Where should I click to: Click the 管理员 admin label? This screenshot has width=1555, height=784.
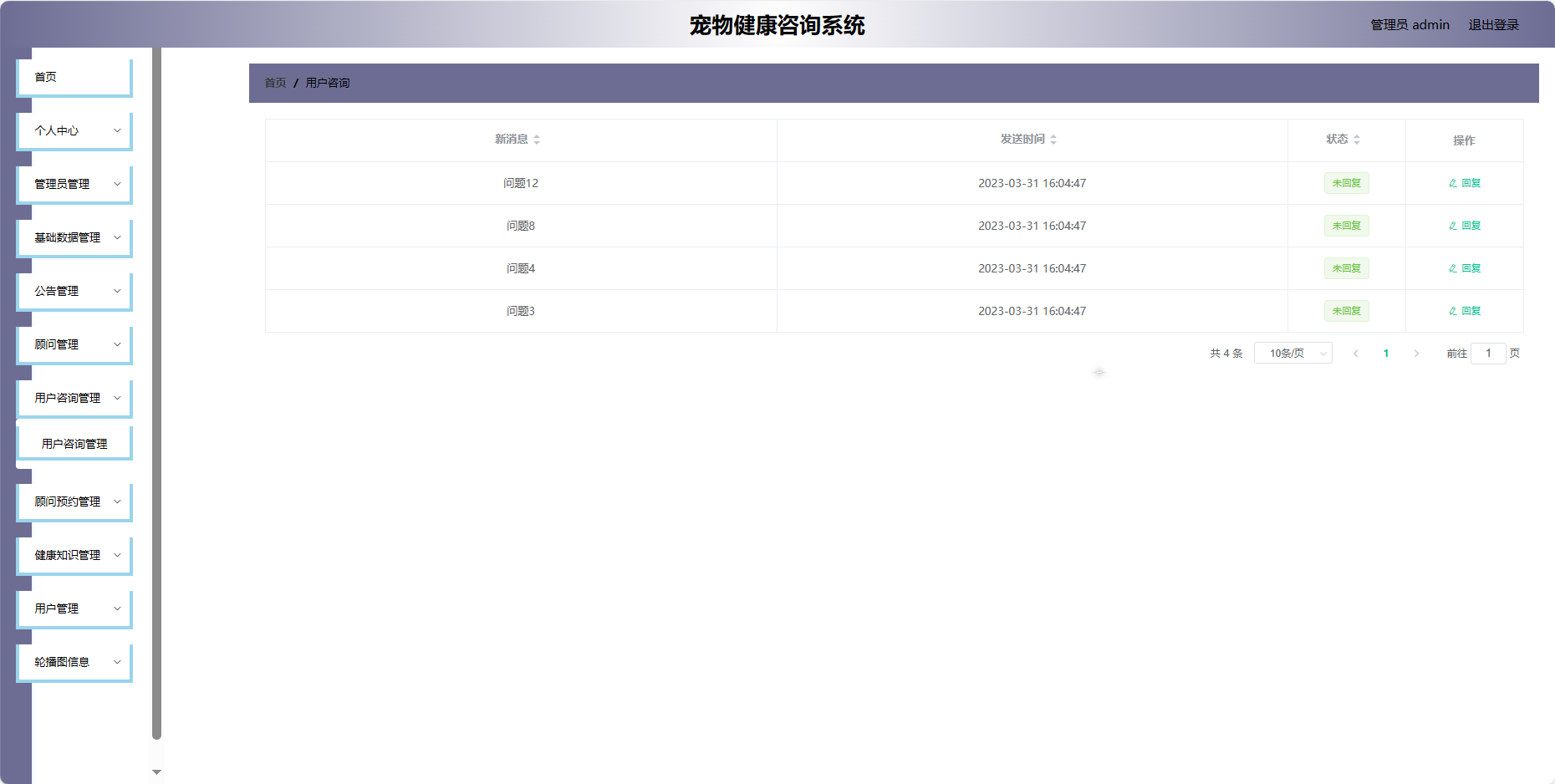point(1410,25)
